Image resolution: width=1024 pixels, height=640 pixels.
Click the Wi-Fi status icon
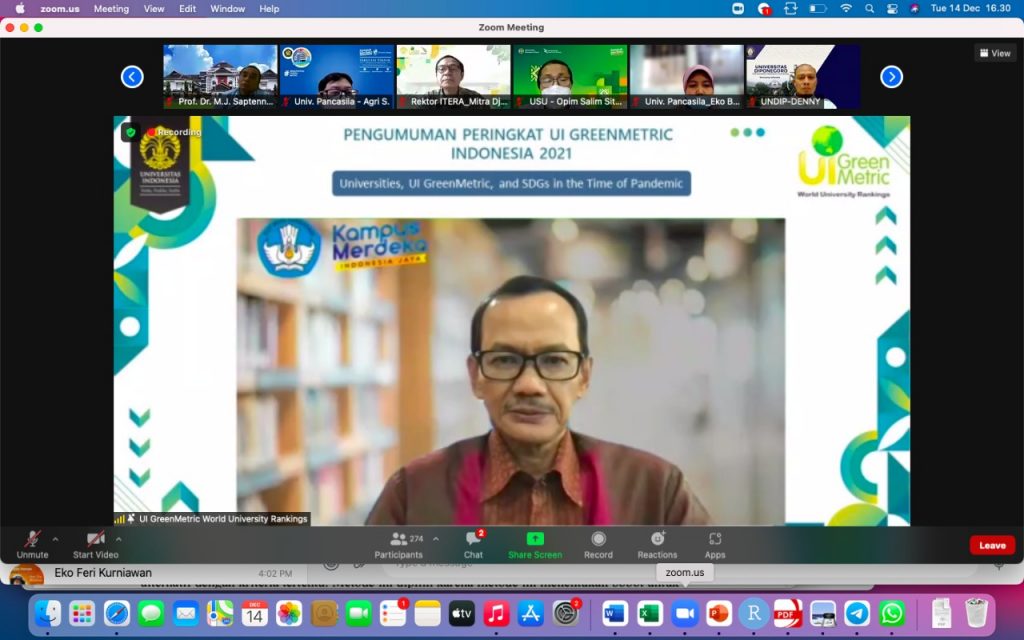click(846, 8)
